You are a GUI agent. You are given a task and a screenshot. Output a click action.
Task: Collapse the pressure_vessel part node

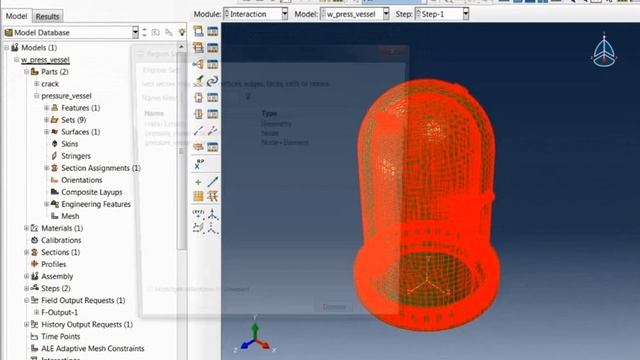pos(36,96)
